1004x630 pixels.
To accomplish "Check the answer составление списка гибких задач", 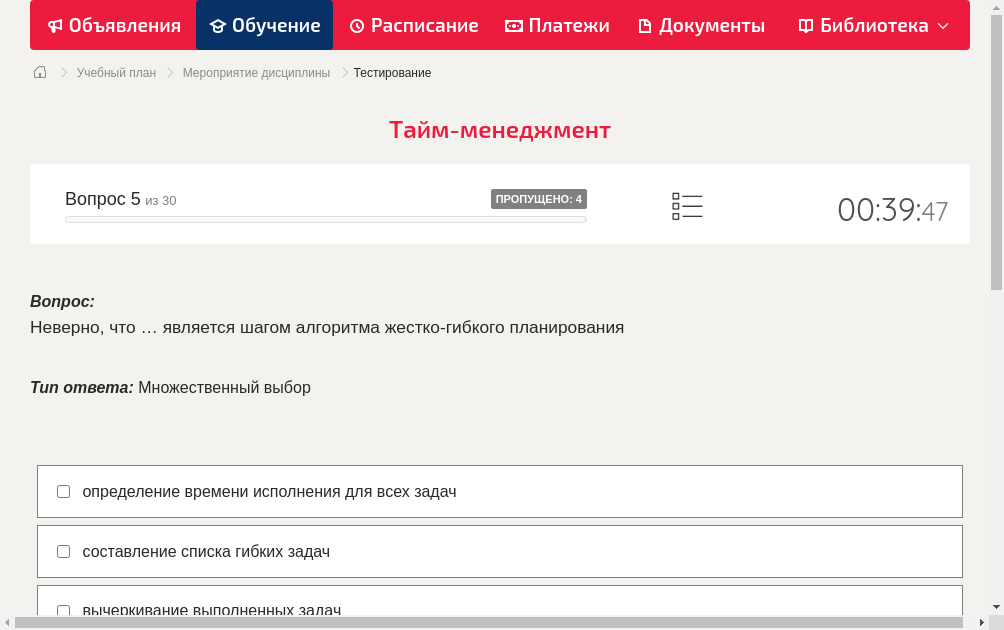I will [x=63, y=551].
